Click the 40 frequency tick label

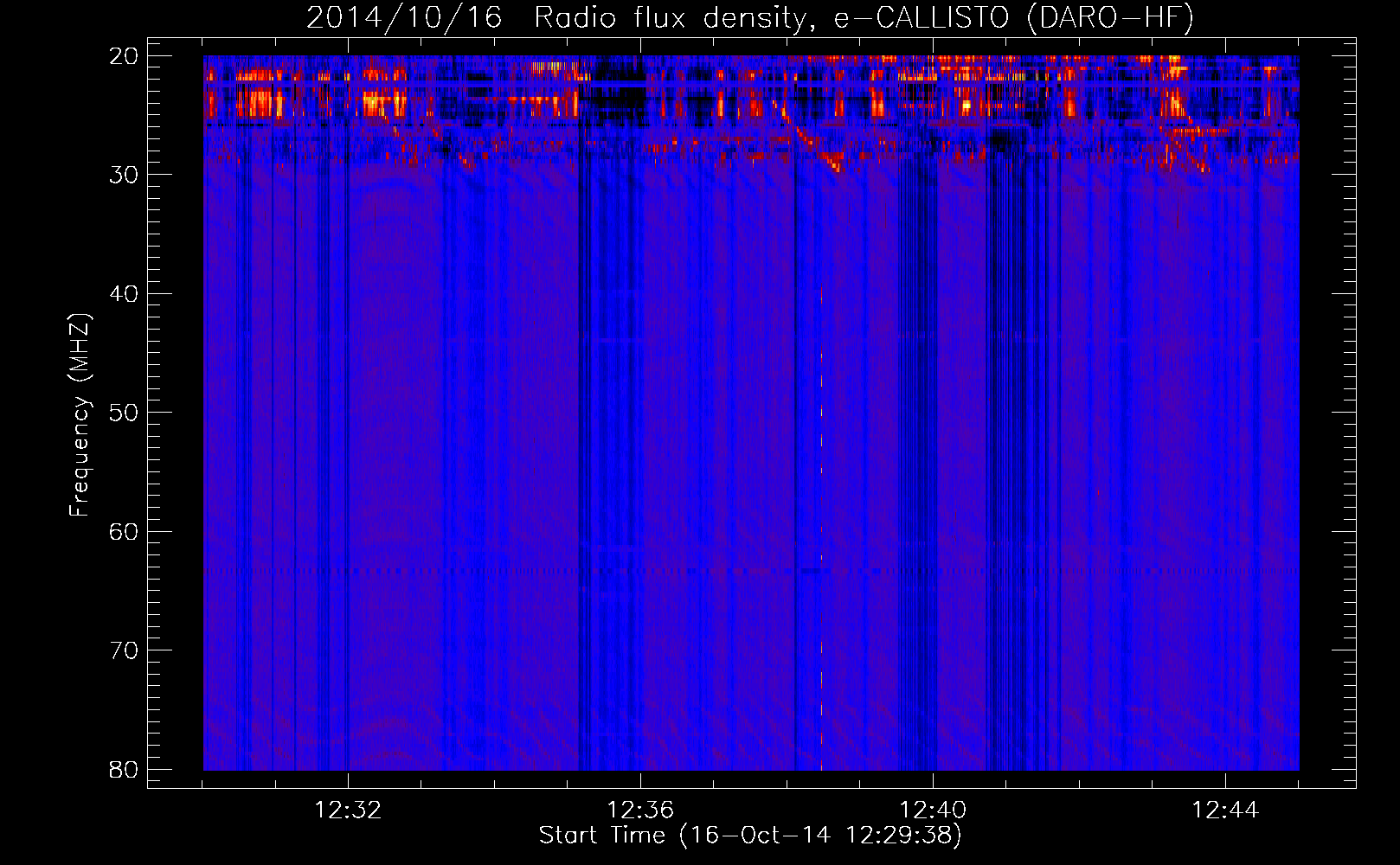pyautogui.click(x=124, y=294)
